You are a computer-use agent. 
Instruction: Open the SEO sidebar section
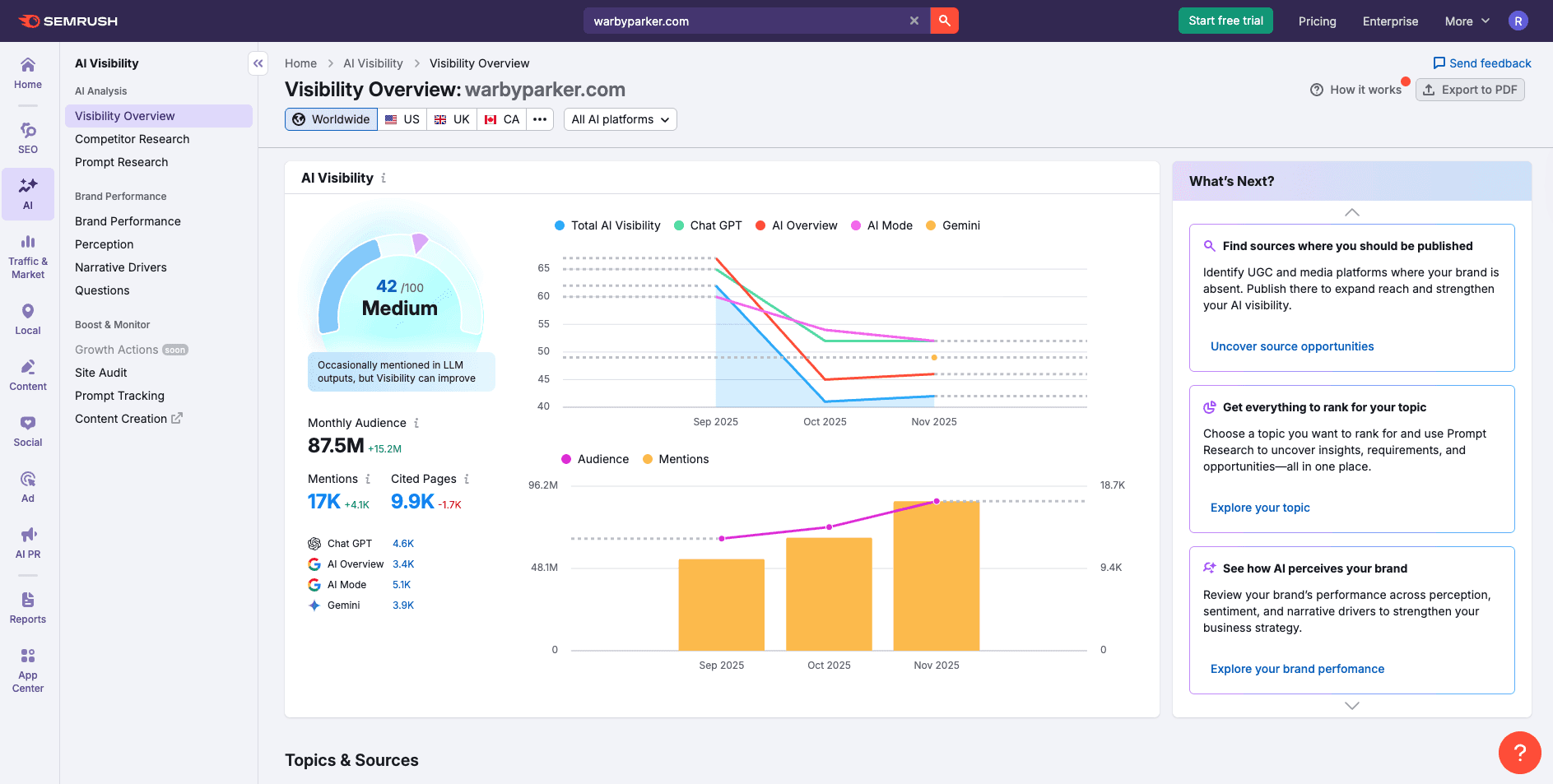[28, 138]
